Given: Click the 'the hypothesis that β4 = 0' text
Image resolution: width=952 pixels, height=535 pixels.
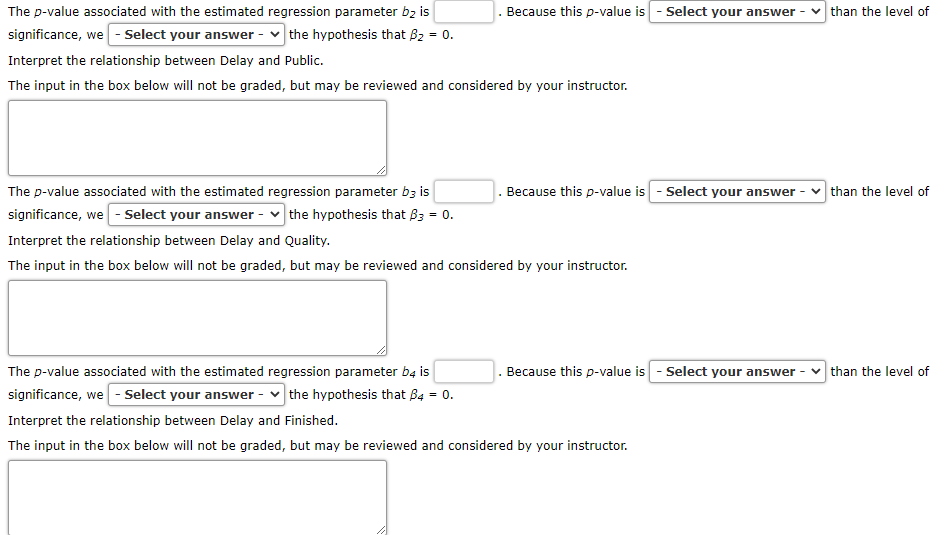Looking at the screenshot, I should click(x=371, y=395).
